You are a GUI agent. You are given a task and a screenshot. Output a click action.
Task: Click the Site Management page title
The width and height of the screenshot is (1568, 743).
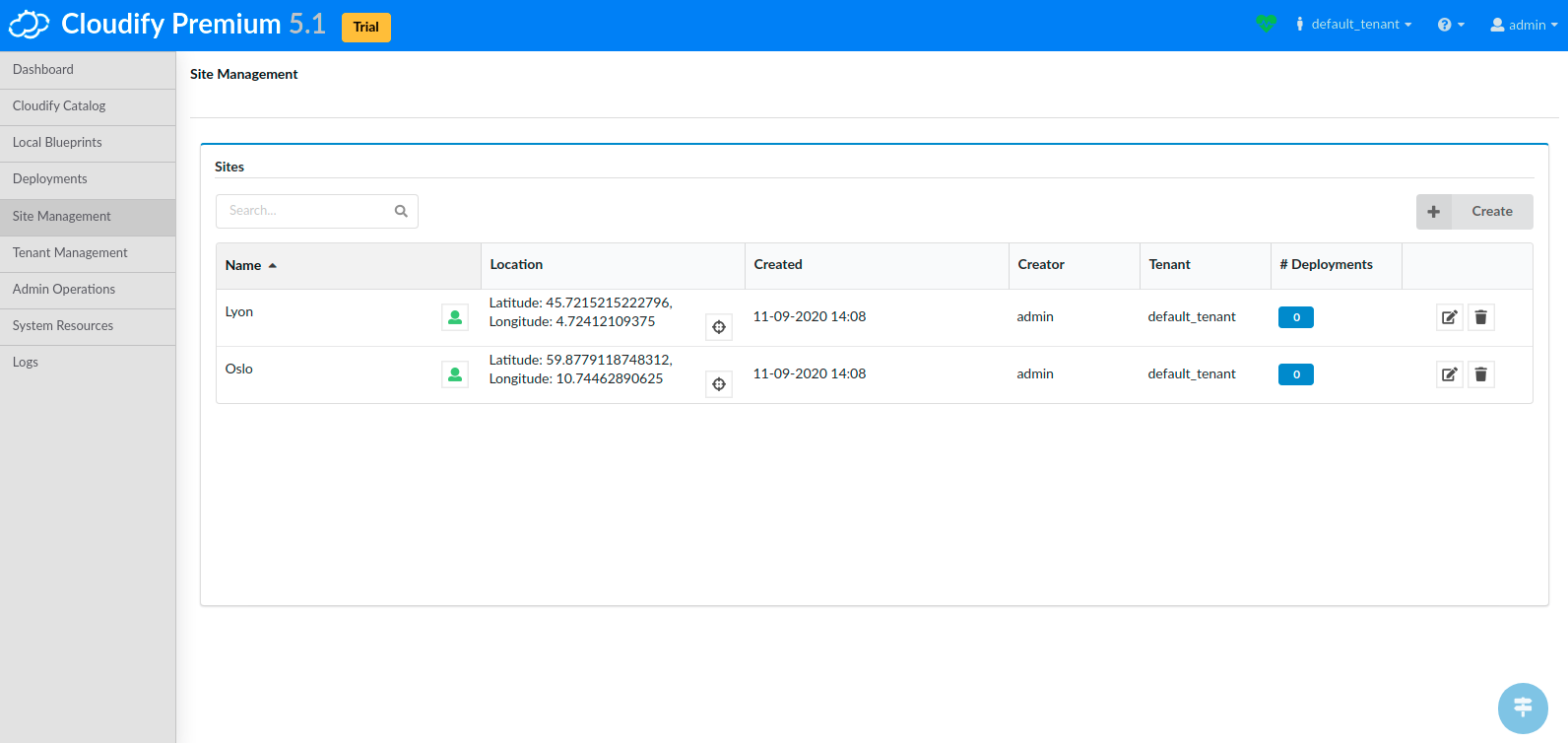point(244,75)
